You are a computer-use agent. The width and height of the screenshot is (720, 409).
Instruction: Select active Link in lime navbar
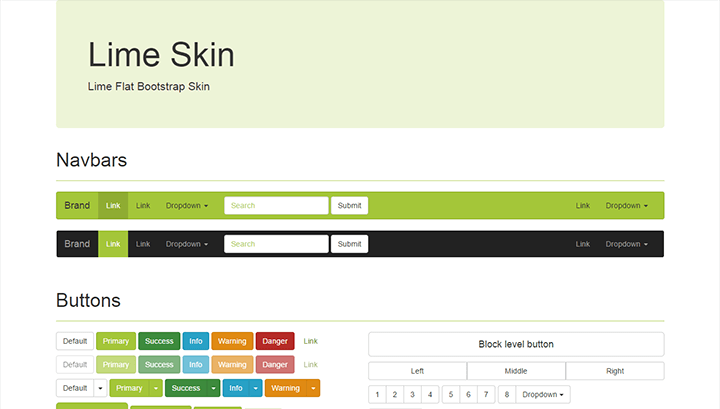(113, 205)
